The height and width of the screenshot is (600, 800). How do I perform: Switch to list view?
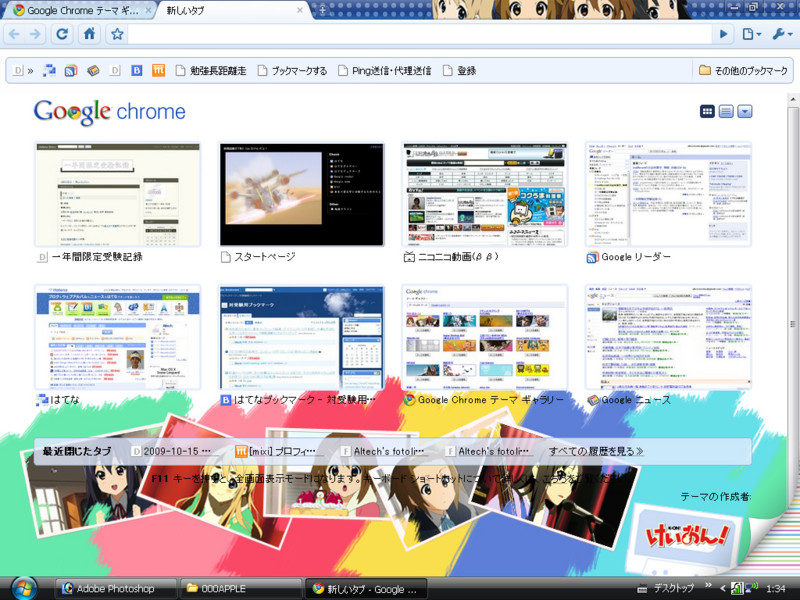point(726,111)
